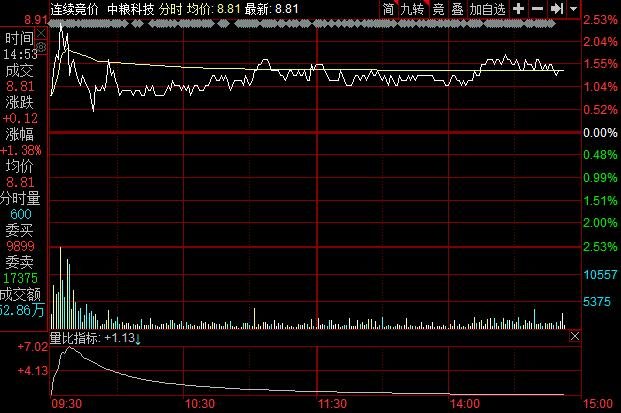Viewport: 621px width, 413px height.
Task: Open the toolbar dropdown triangle
Action: tap(573, 8)
